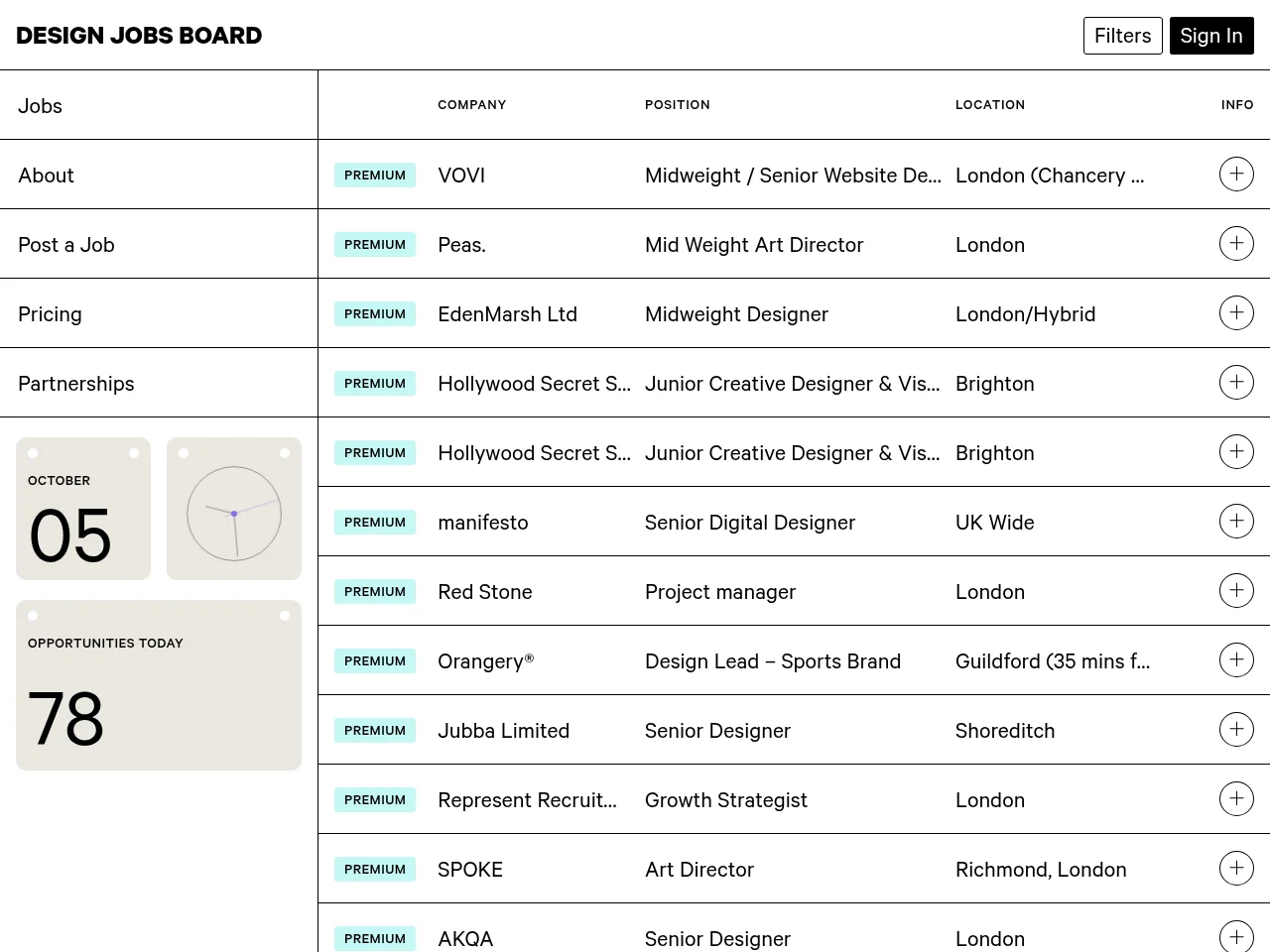
Task: Click the POSITION column header
Action: click(x=678, y=104)
